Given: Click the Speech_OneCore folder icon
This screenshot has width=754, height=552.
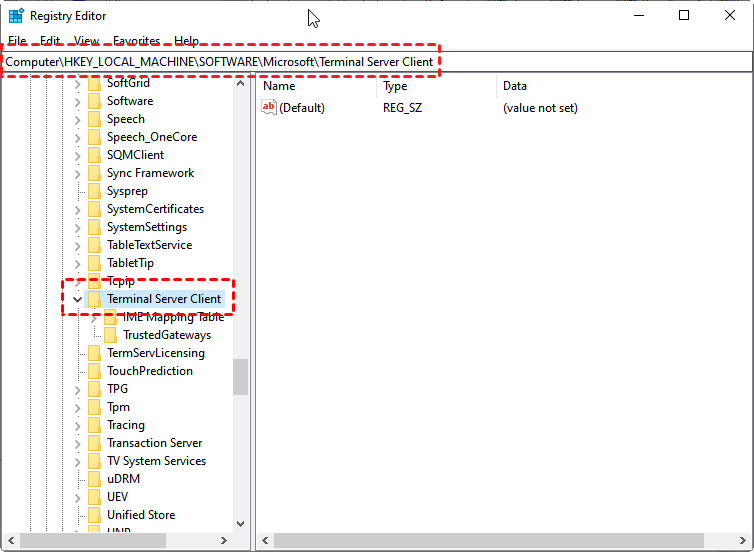Looking at the screenshot, I should coord(95,137).
